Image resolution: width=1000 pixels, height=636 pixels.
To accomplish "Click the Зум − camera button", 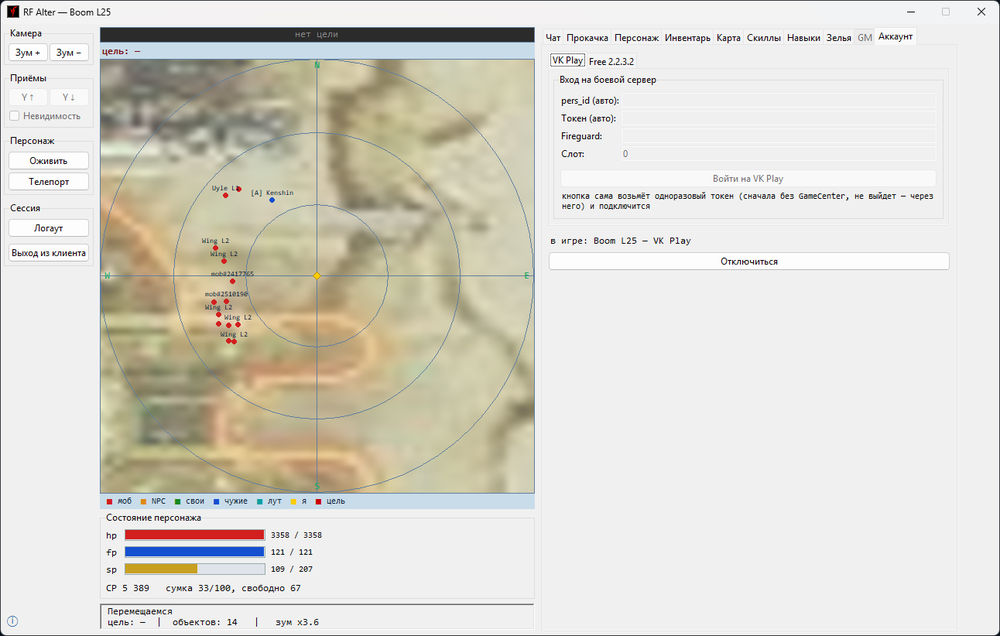I will pyautogui.click(x=69, y=52).
